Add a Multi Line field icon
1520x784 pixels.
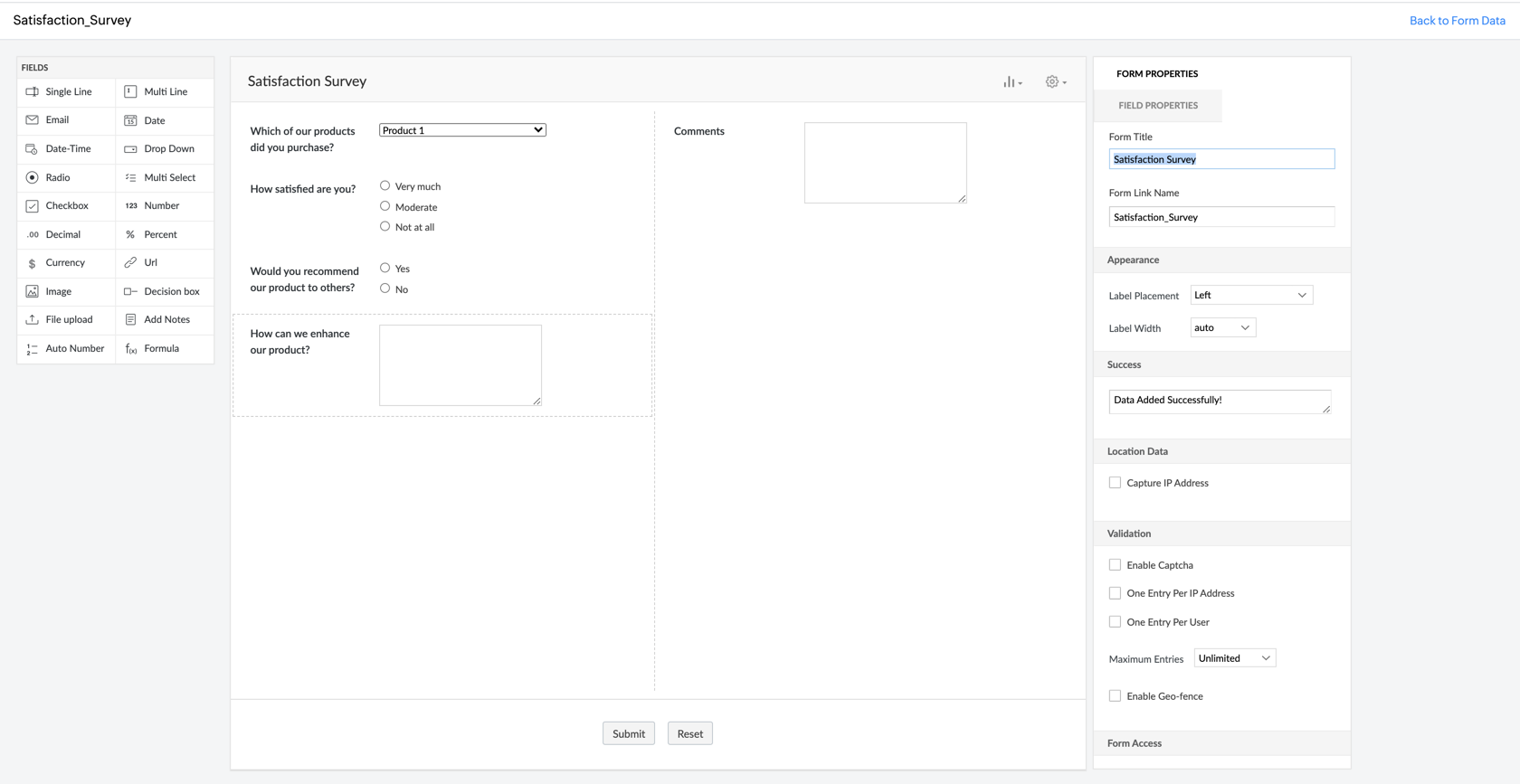(130, 91)
